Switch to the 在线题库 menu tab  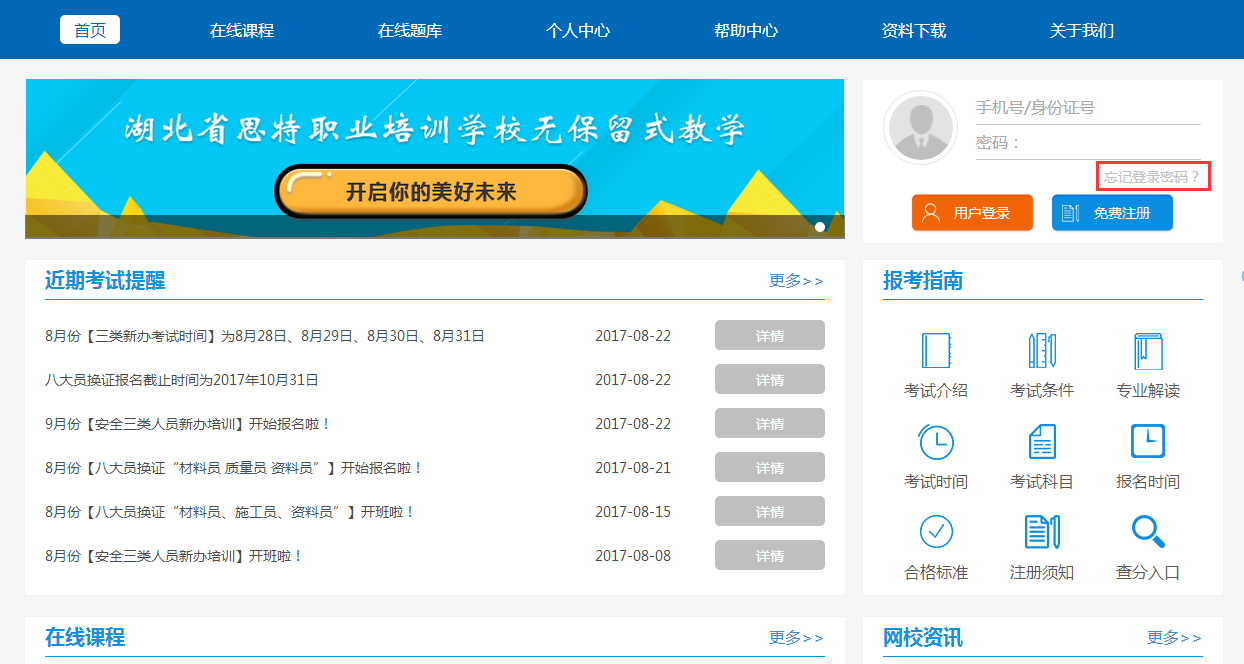pos(410,30)
